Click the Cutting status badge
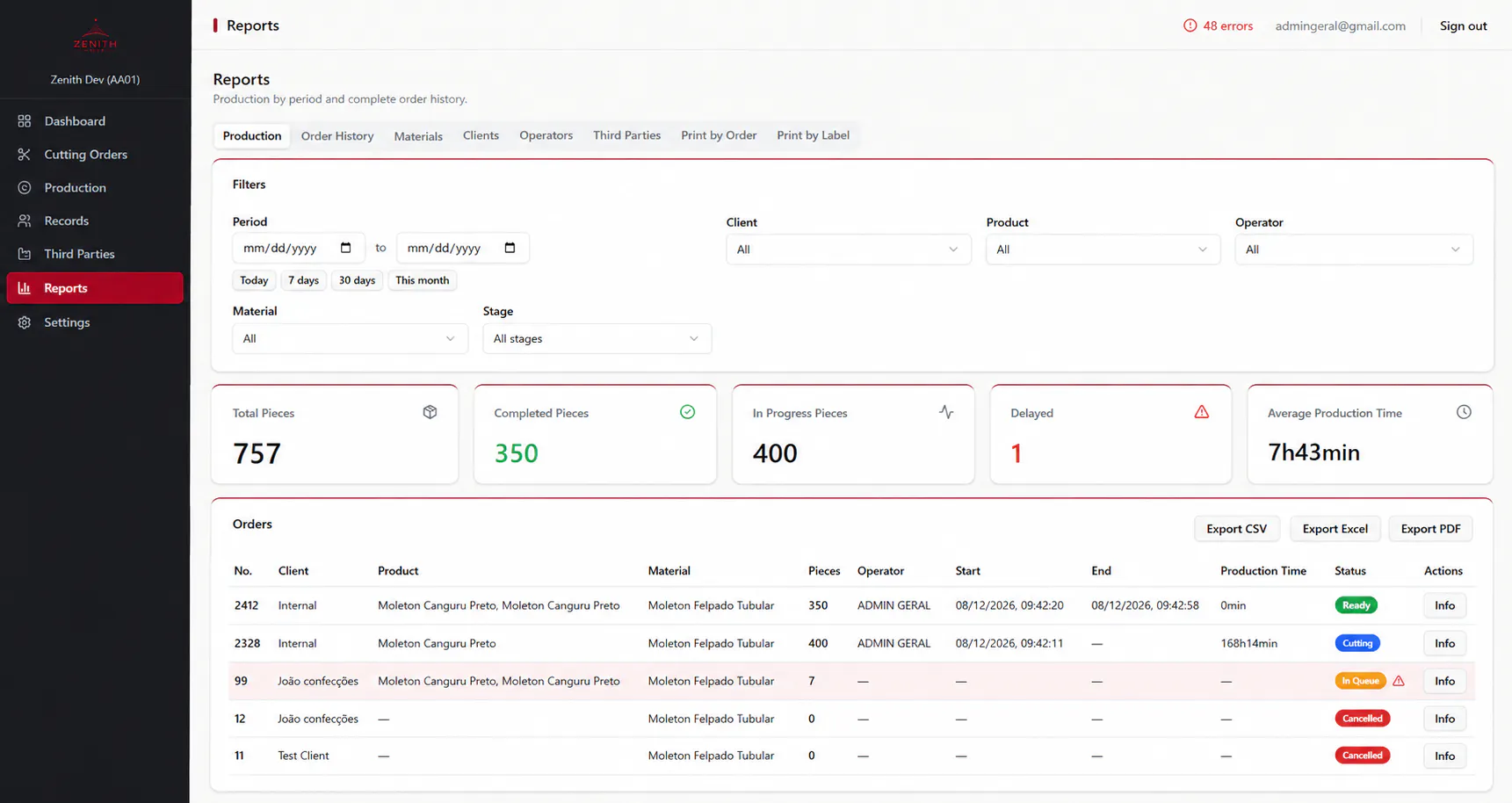The height and width of the screenshot is (803, 1512). click(x=1357, y=643)
